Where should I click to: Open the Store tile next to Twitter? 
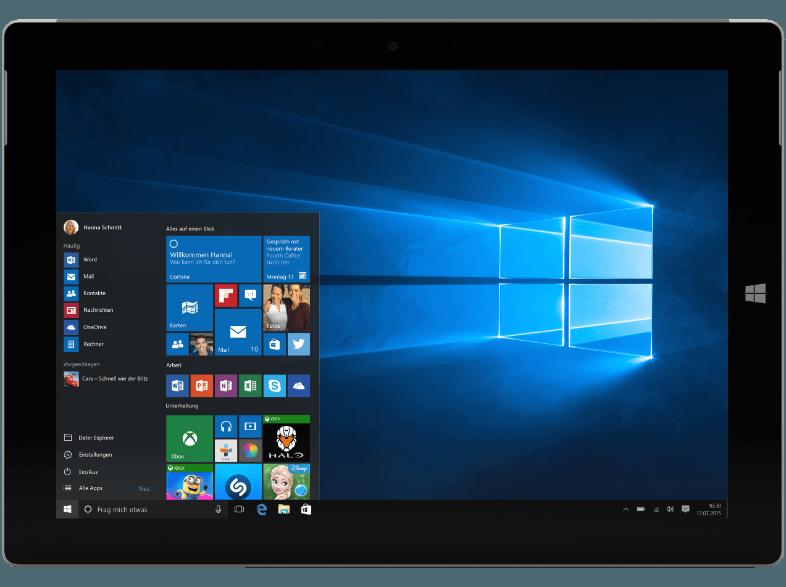click(274, 344)
